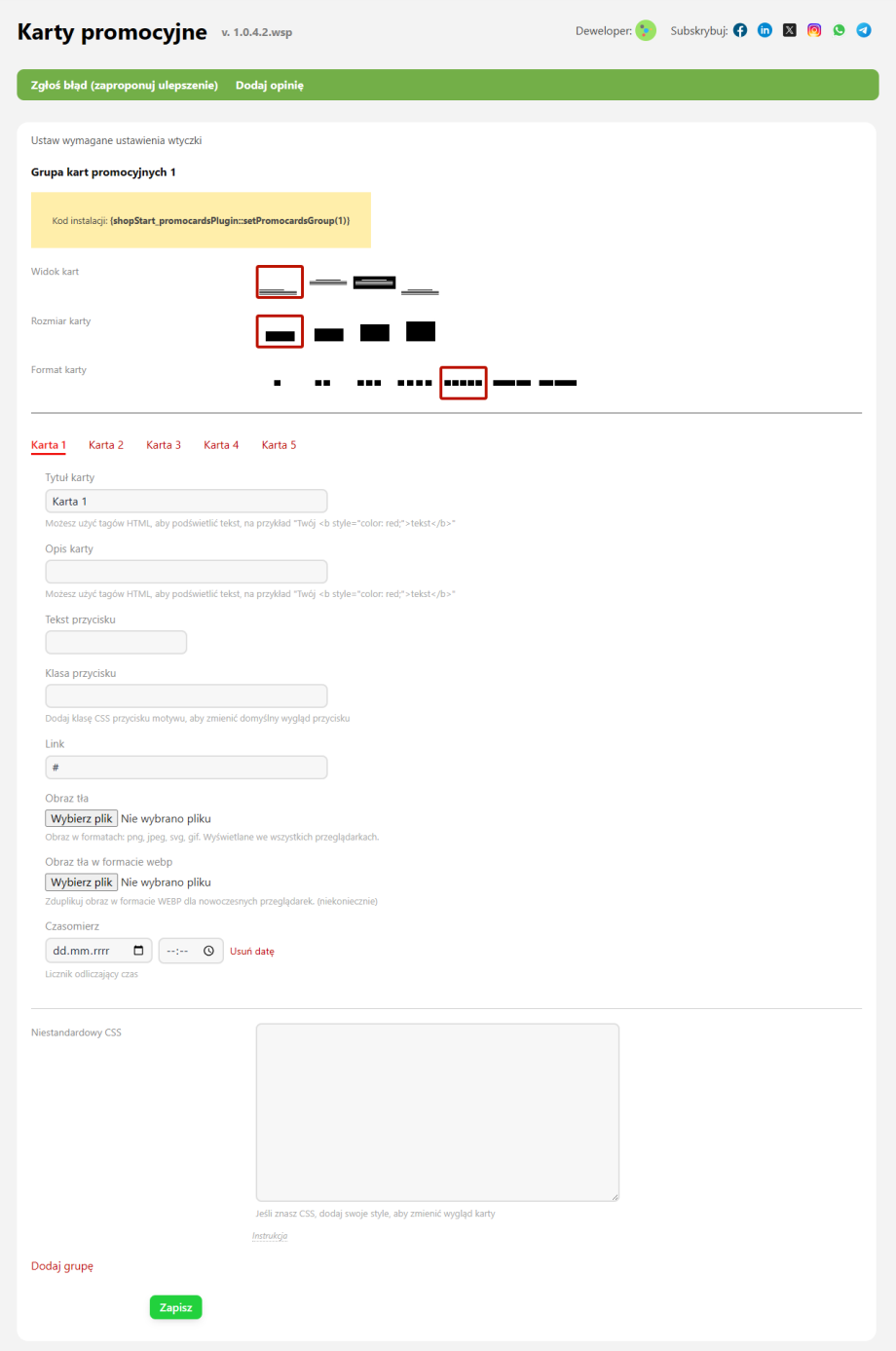Click the Usuń datę link
Image resolution: width=896 pixels, height=1351 pixels.
(252, 952)
